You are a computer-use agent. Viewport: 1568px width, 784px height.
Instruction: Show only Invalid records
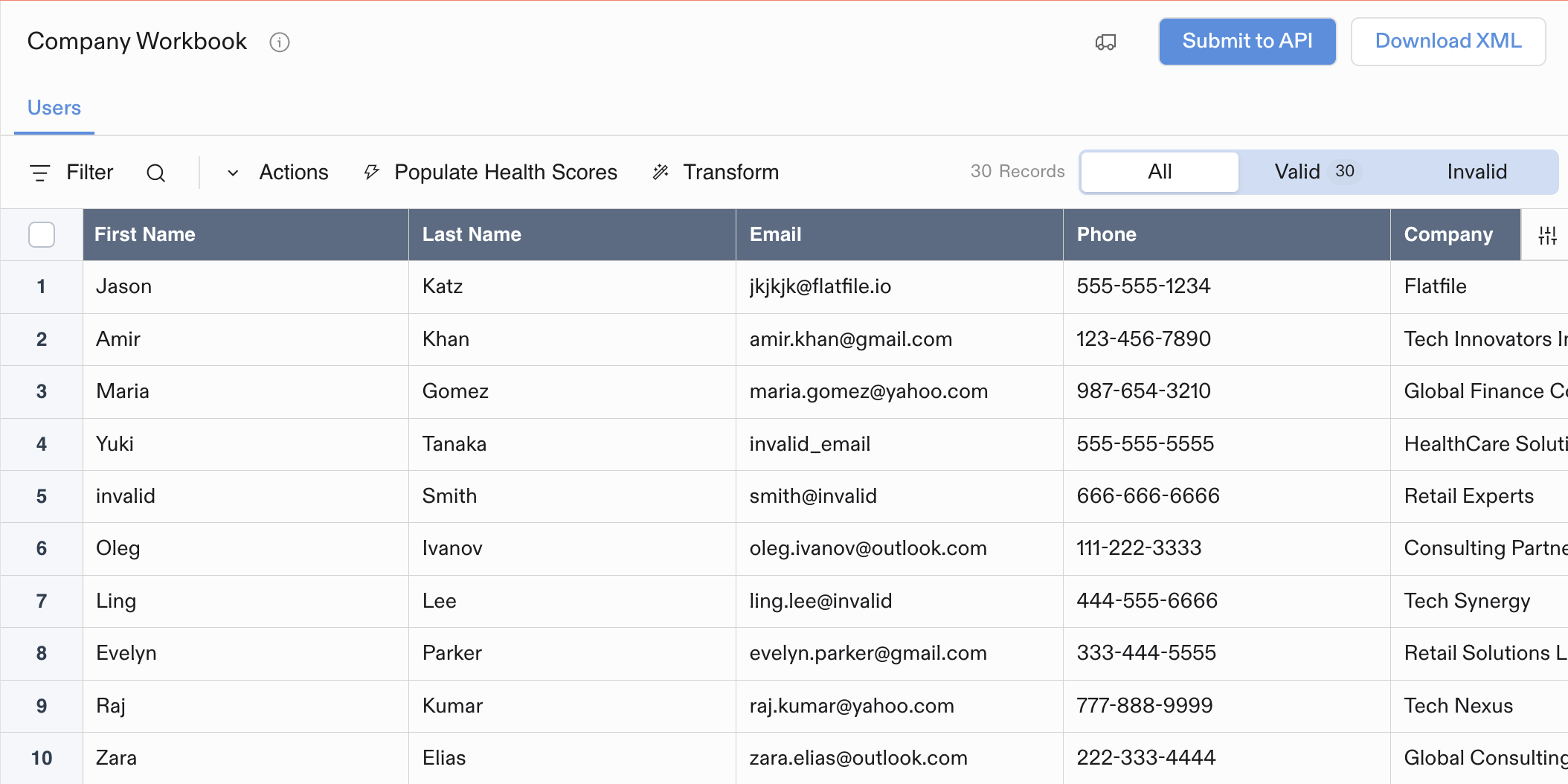1477,172
